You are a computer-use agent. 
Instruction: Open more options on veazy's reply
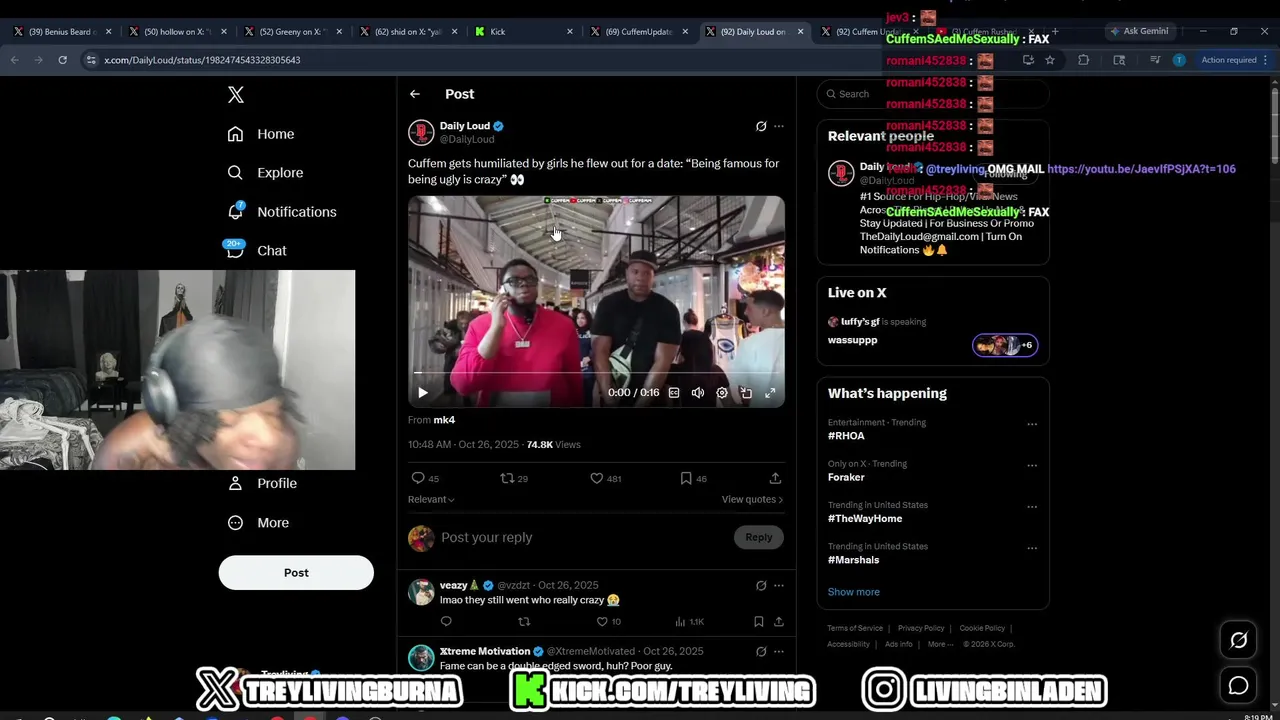click(779, 586)
